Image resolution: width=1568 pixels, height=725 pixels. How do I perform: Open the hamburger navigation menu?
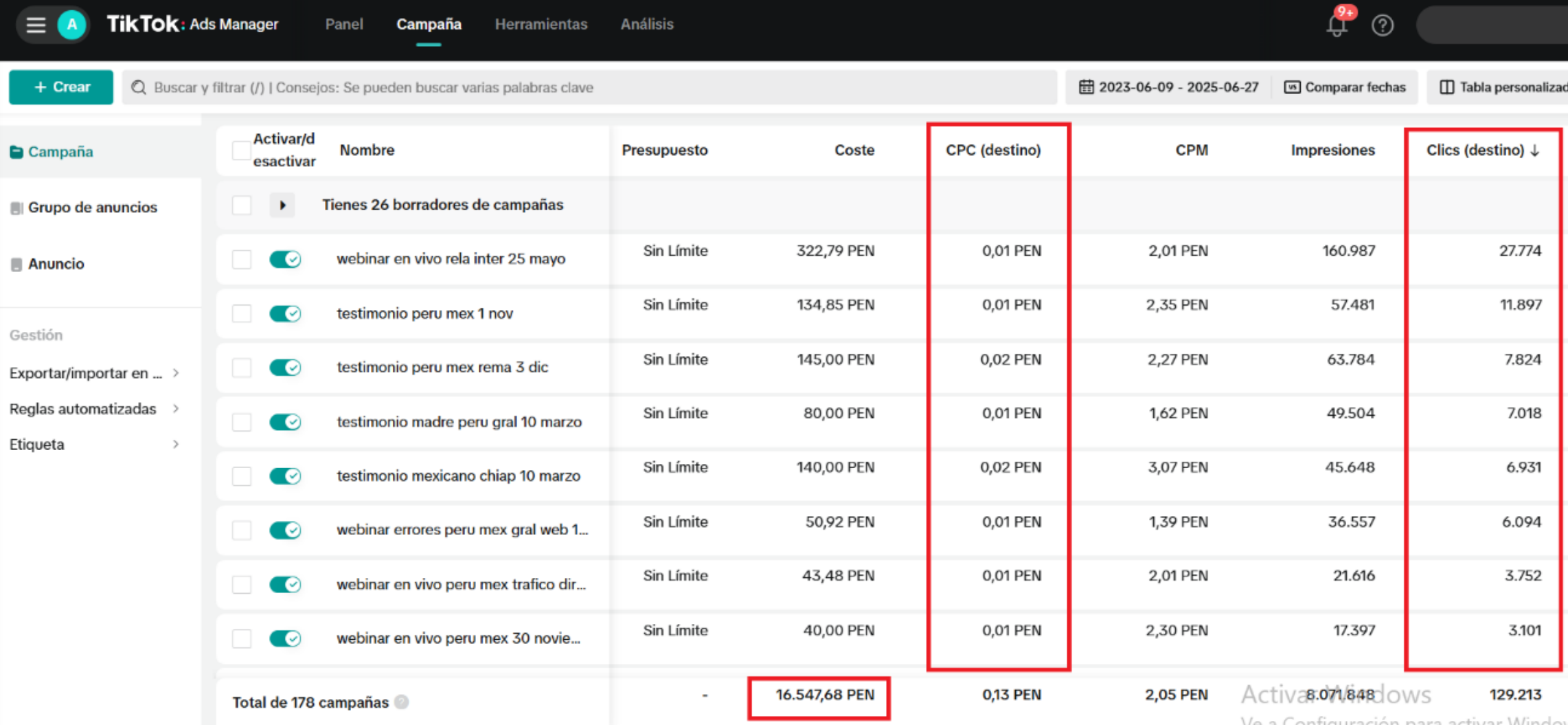(x=36, y=25)
